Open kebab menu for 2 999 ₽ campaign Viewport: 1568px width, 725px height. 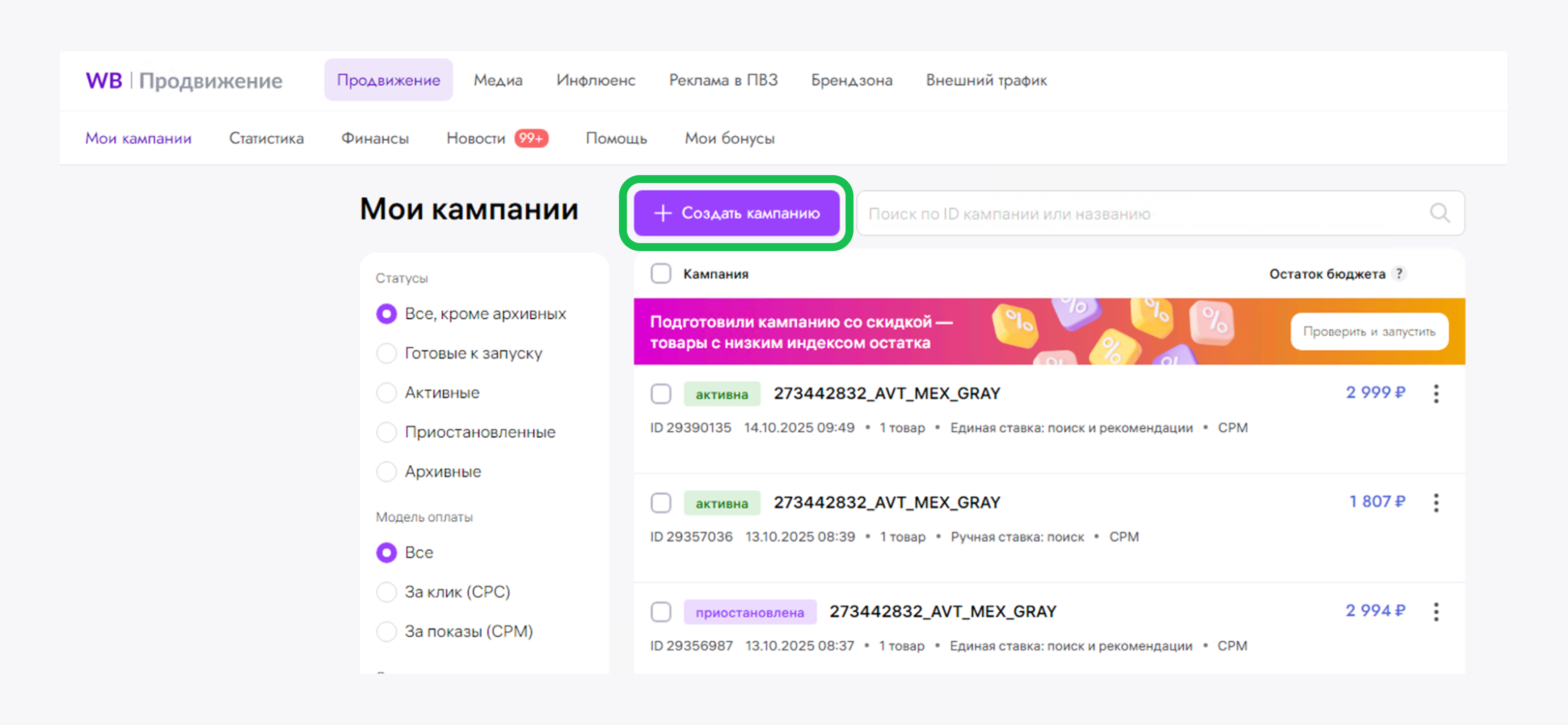click(x=1436, y=394)
